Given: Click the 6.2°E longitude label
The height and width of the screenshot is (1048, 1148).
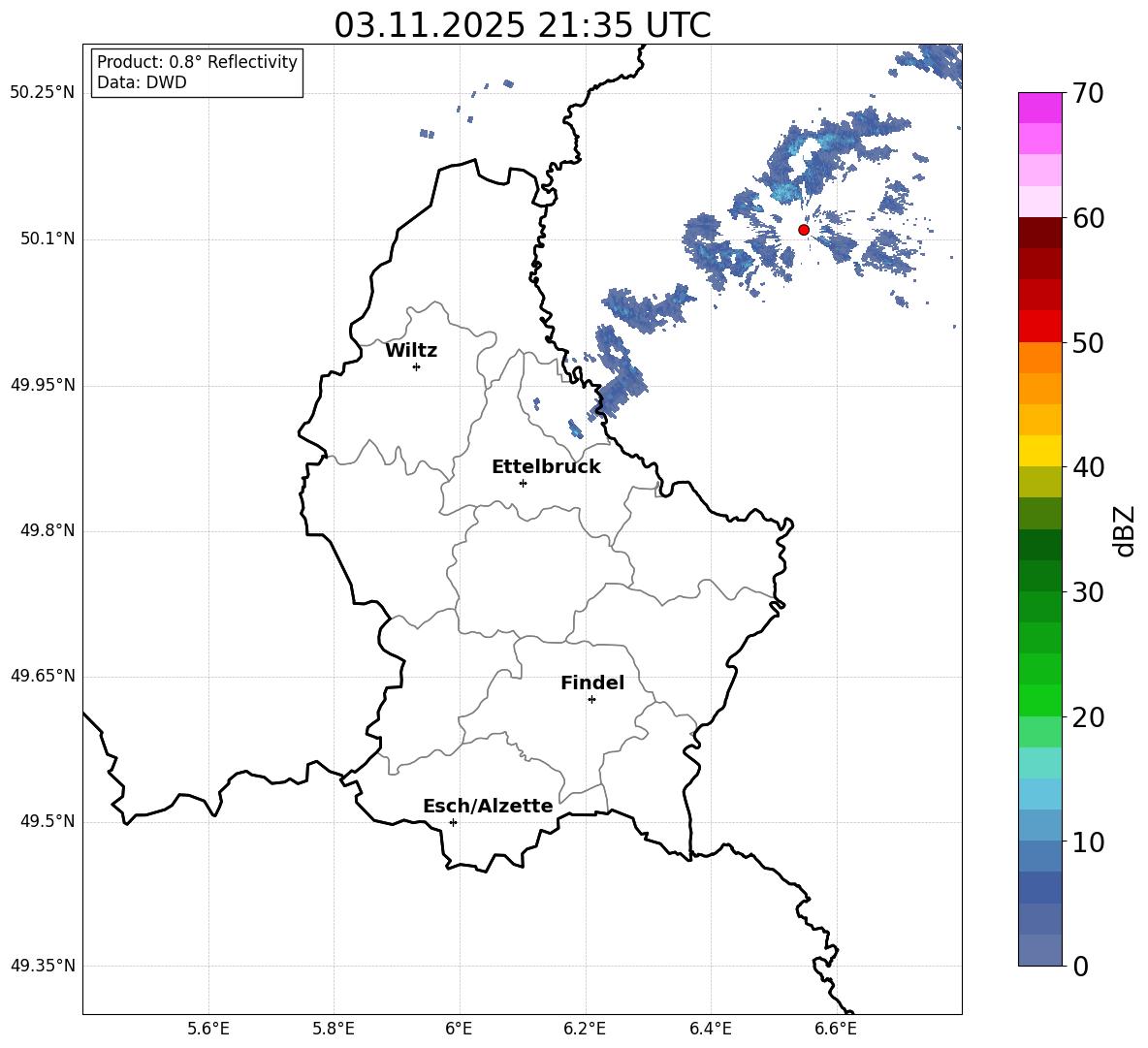Looking at the screenshot, I should coord(585,1029).
